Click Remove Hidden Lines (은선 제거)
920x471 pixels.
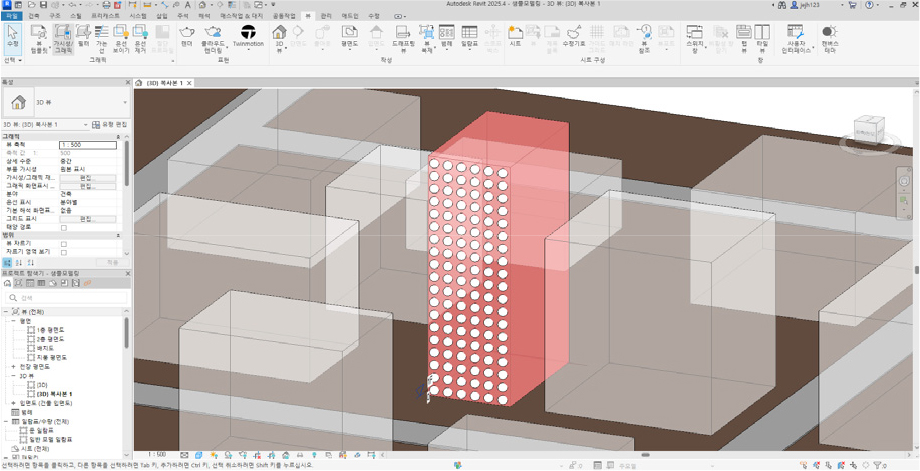[x=140, y=39]
